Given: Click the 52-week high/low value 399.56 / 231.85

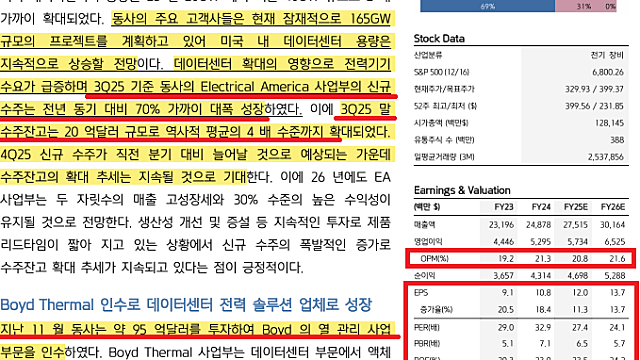Looking at the screenshot, I should coord(594,106).
